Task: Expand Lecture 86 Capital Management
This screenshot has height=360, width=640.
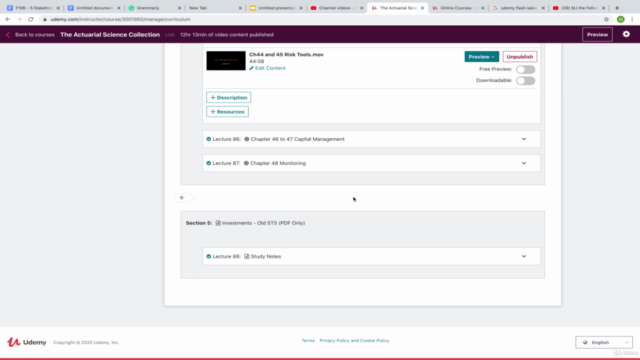Action: (x=524, y=139)
